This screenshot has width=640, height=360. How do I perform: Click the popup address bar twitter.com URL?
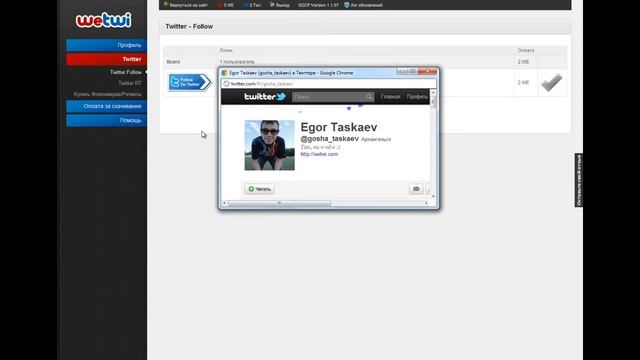click(x=262, y=84)
